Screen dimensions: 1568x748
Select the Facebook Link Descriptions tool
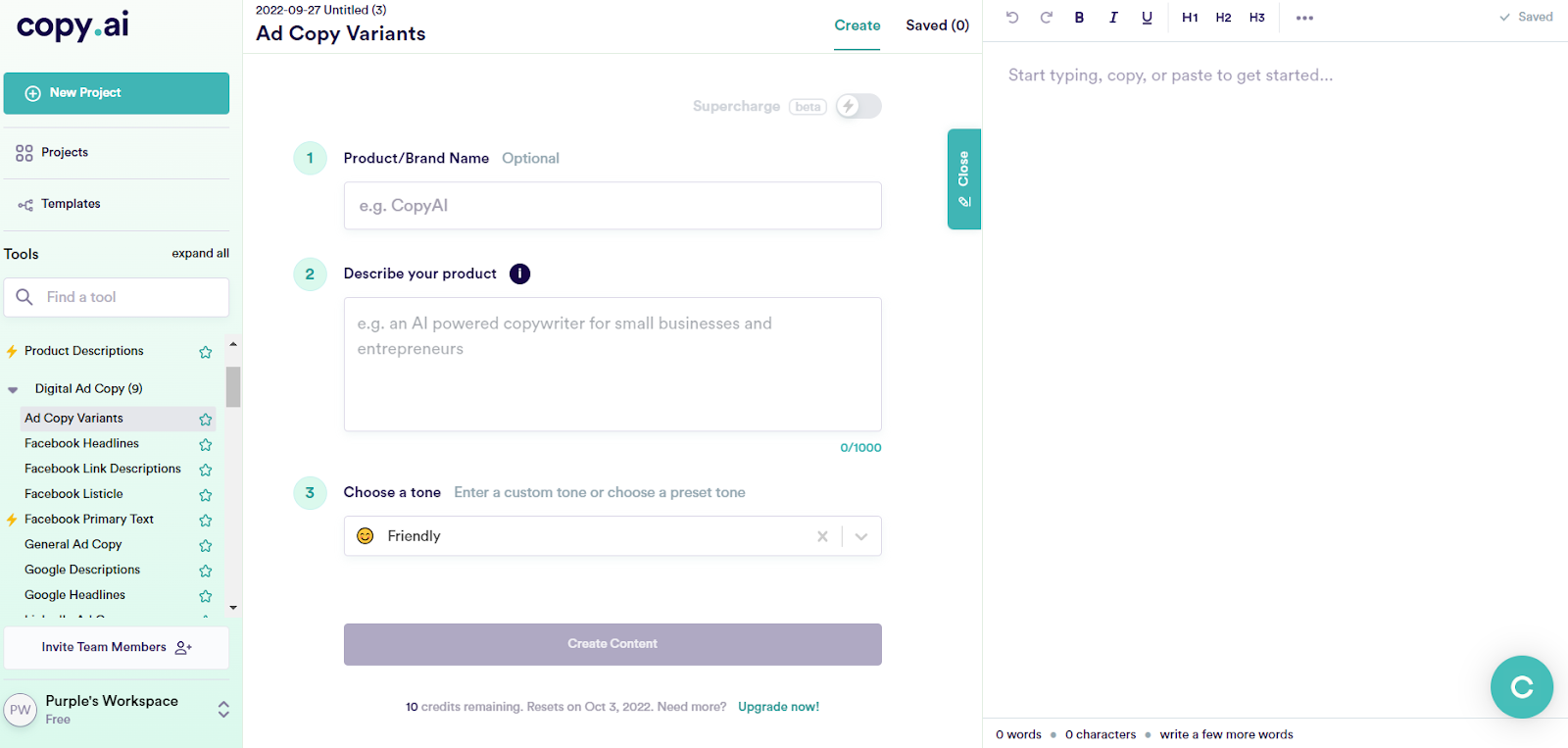pos(103,469)
